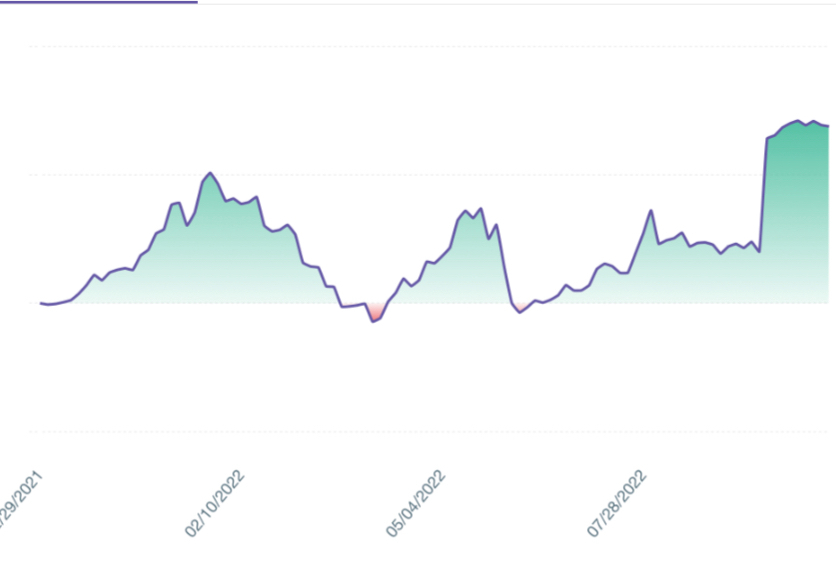Viewport: 836px width, 571px height.
Task: Click the 05/04/2022 date label
Action: coord(415,503)
